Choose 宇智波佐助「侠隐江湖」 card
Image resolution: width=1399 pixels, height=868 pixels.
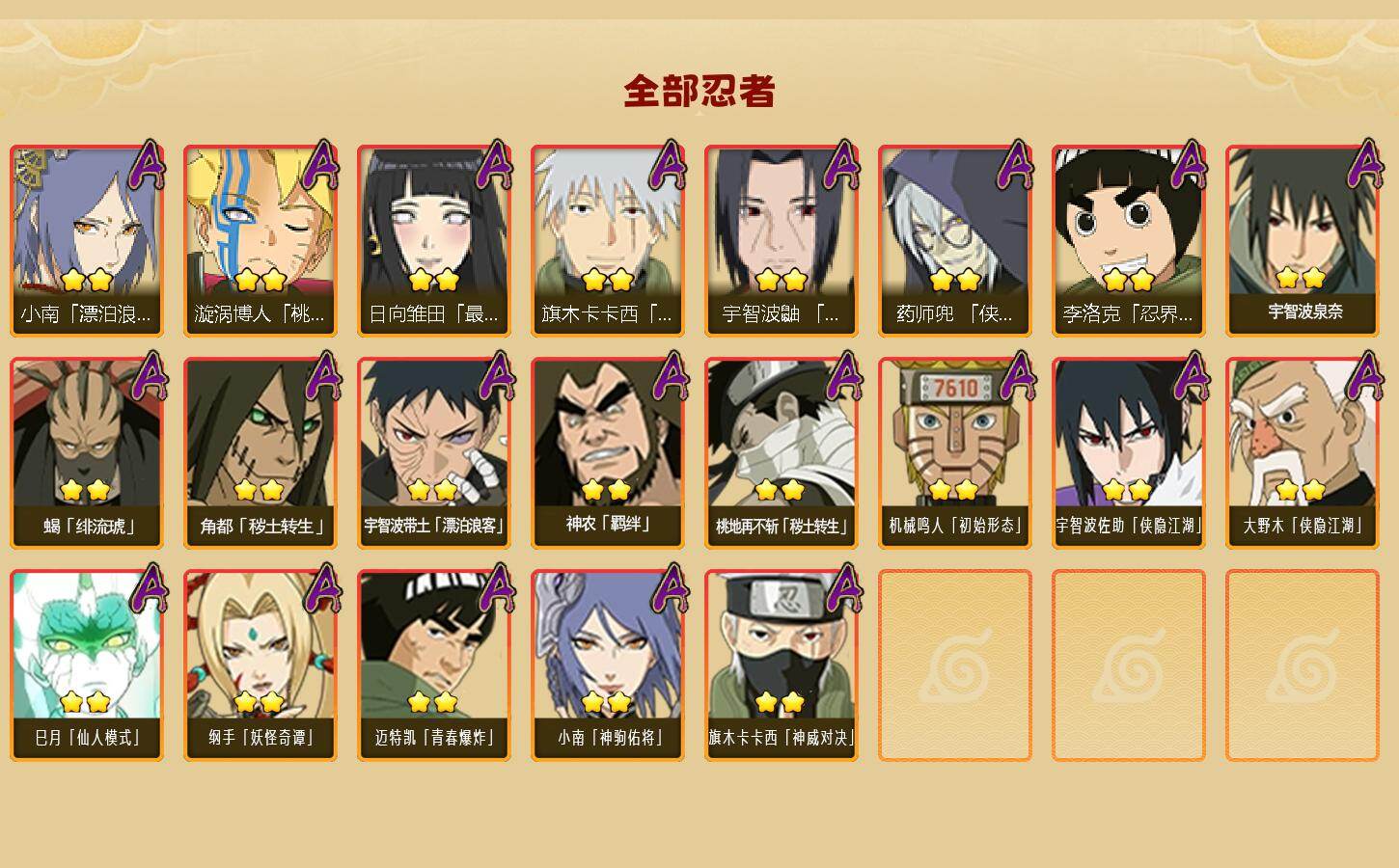coord(1129,452)
